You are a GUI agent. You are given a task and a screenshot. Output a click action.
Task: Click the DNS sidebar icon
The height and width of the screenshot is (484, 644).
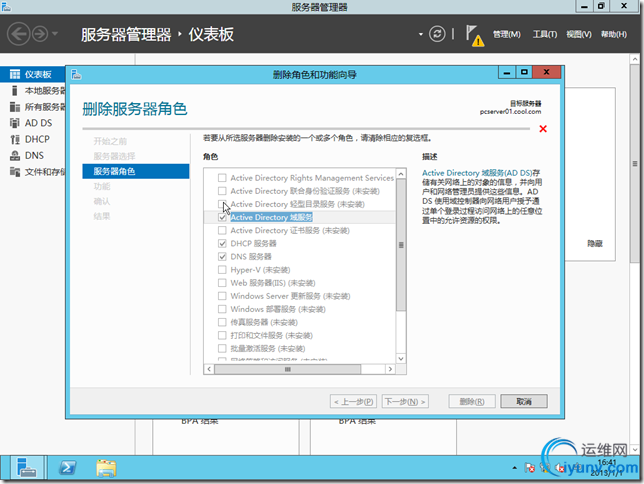pyautogui.click(x=15, y=155)
